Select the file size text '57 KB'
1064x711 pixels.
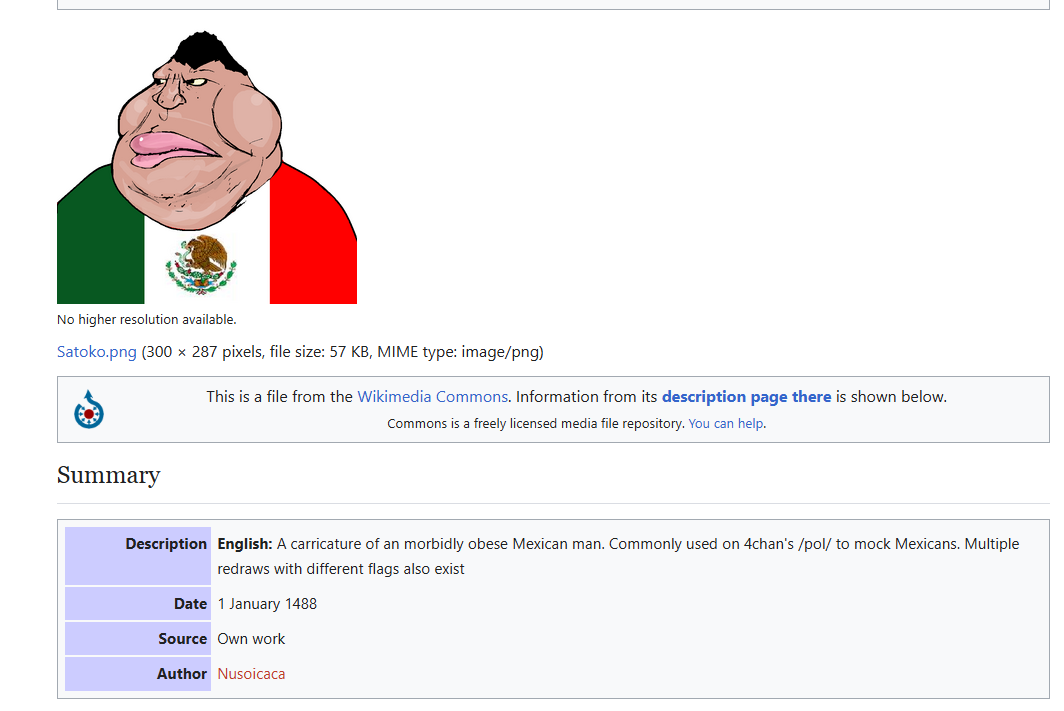tap(351, 351)
